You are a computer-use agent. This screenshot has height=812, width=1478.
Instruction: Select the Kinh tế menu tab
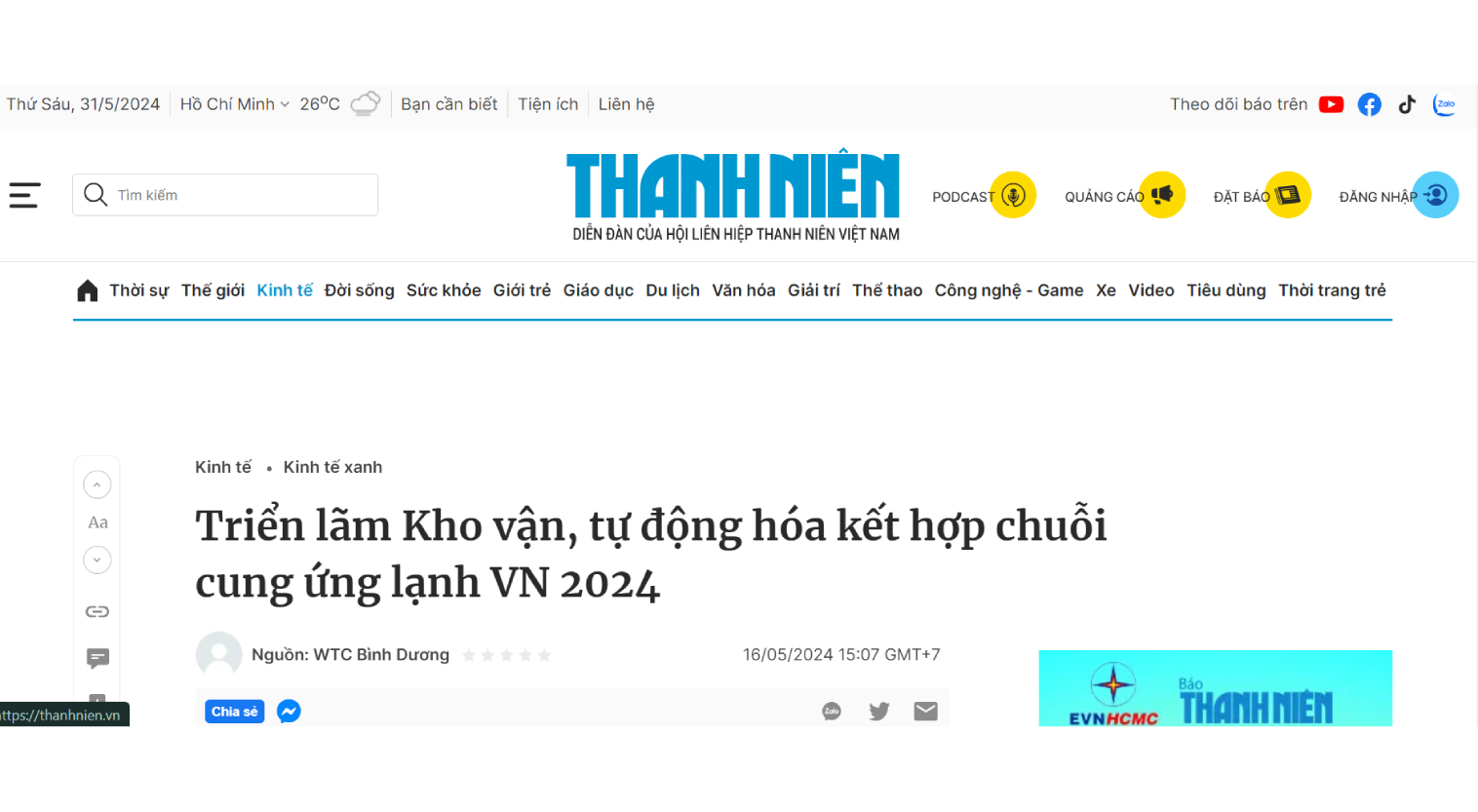(x=285, y=290)
